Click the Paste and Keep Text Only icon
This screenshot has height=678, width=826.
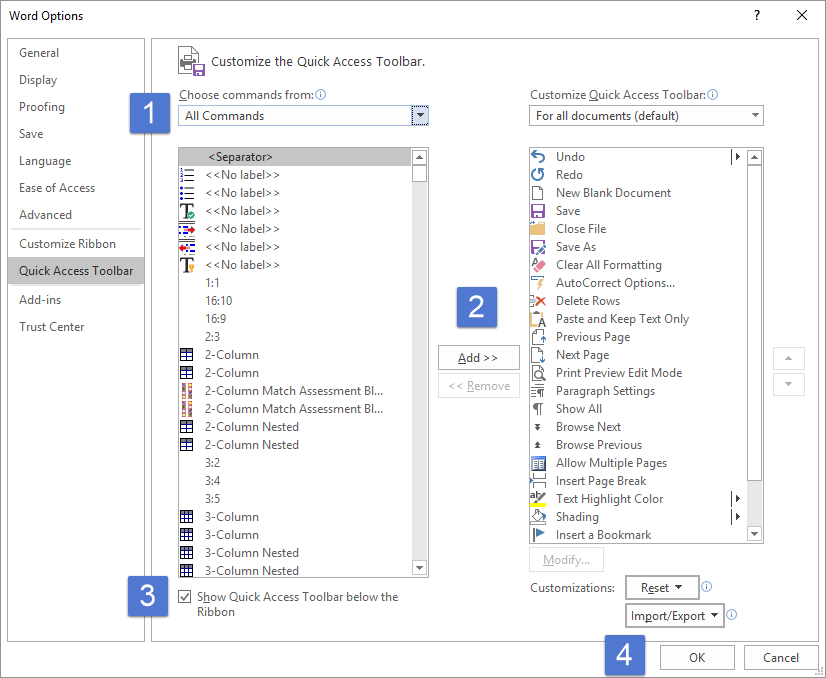click(x=538, y=319)
